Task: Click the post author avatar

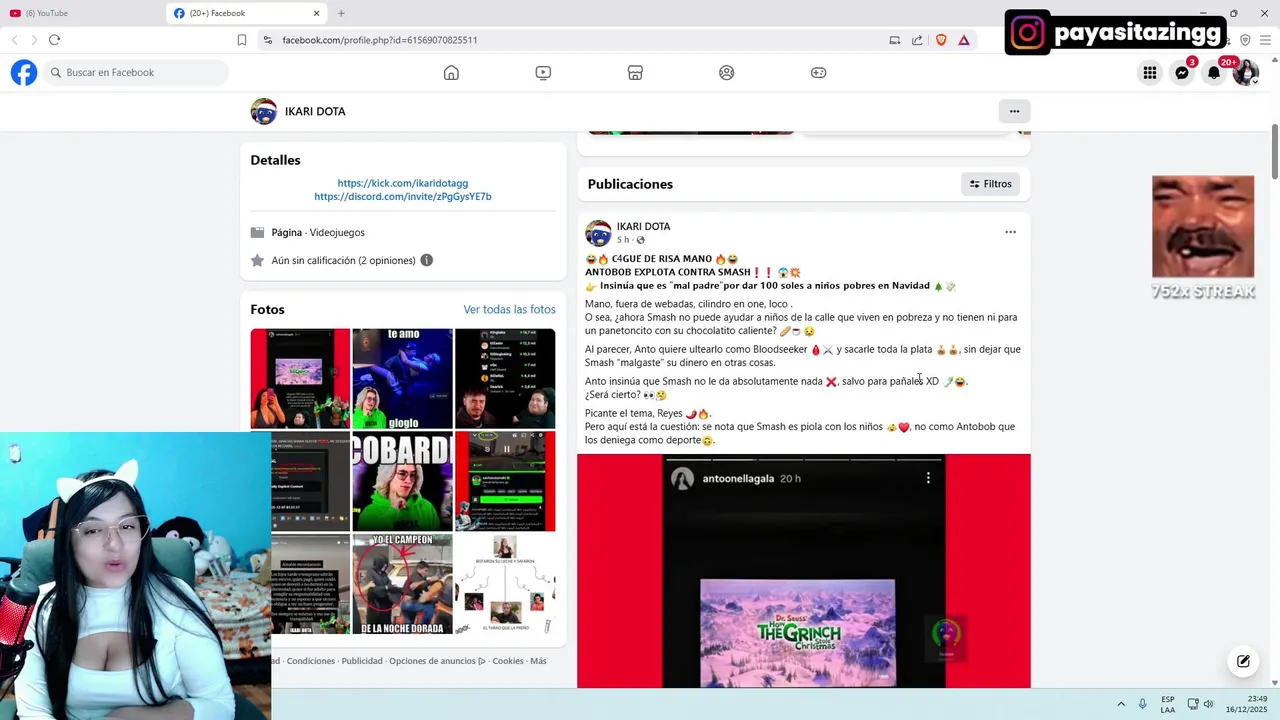Action: click(598, 233)
